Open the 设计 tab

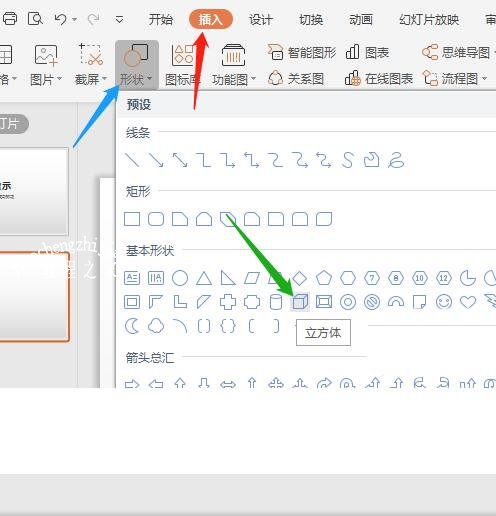coord(261,20)
